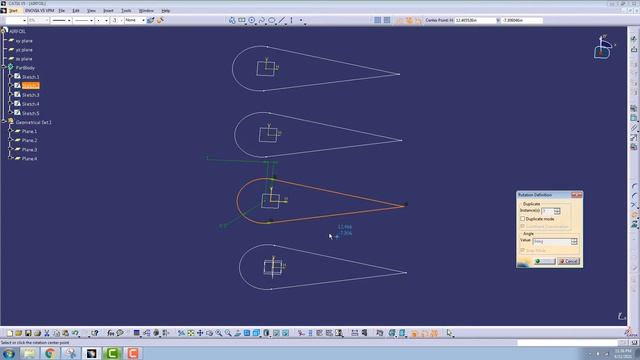Viewport: 640px width, 360px height.
Task: Open Chrome from the taskbar
Action: click(50, 353)
